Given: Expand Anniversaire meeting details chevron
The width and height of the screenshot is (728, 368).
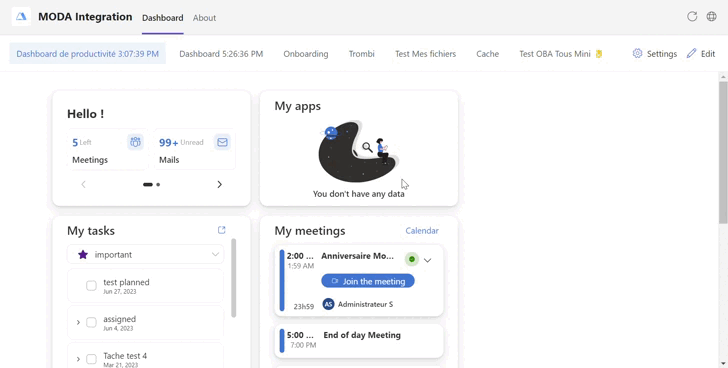Looking at the screenshot, I should tap(428, 260).
